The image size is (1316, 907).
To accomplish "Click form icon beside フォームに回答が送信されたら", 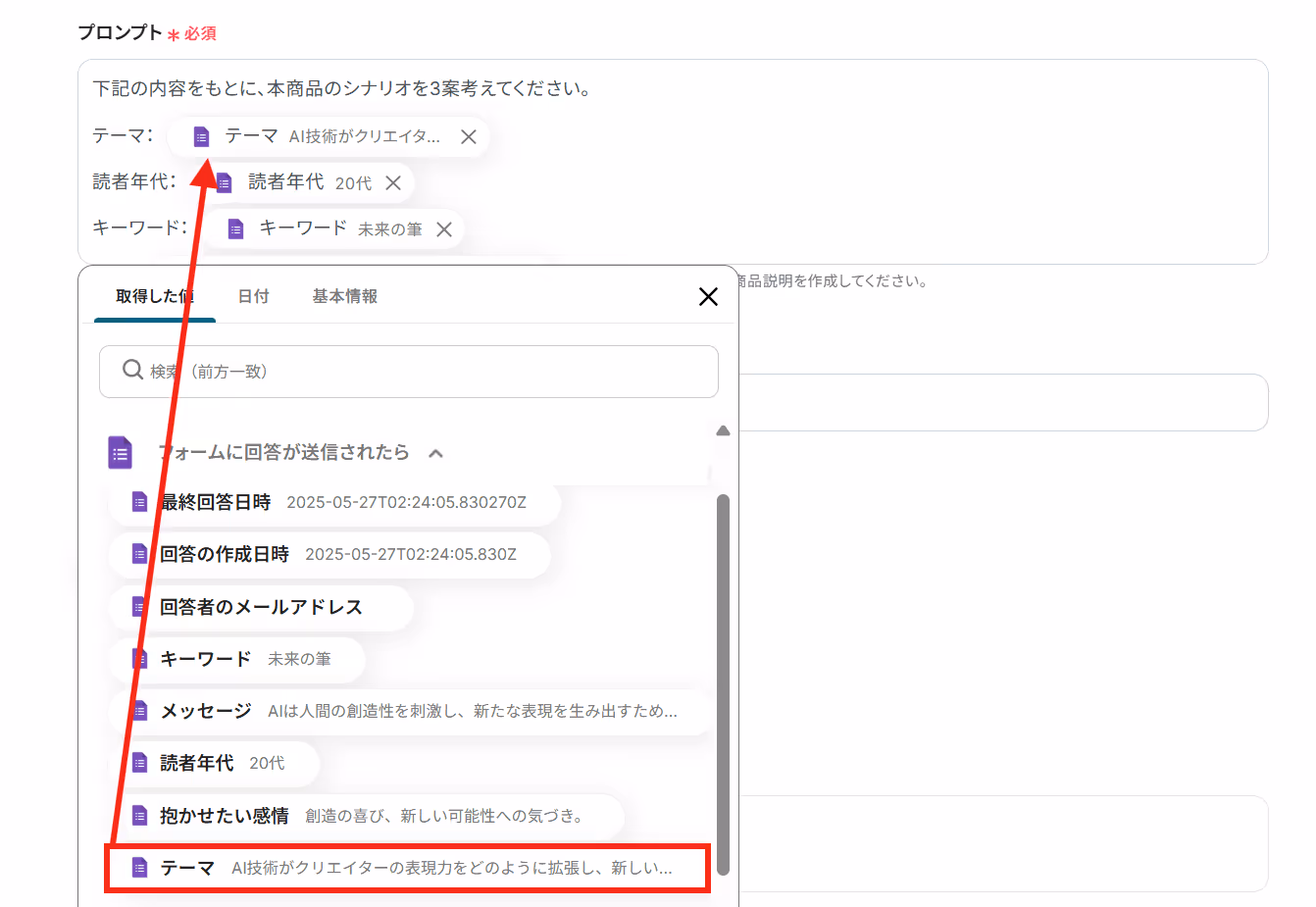I will pos(120,453).
